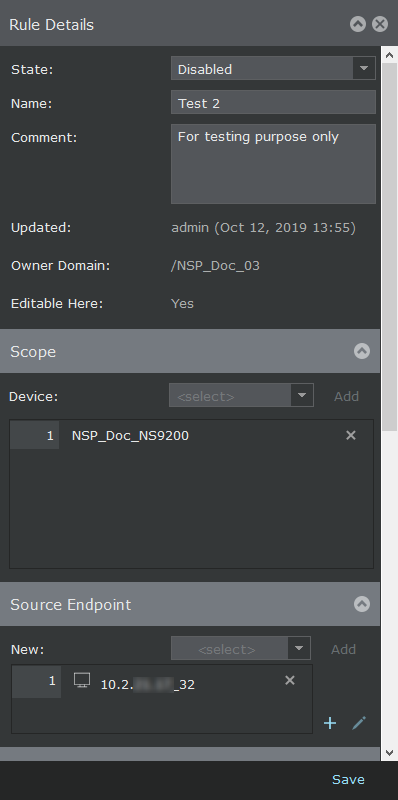Select the NSP_Doc_NS9200 device row
The height and width of the screenshot is (800, 398).
tap(191, 435)
